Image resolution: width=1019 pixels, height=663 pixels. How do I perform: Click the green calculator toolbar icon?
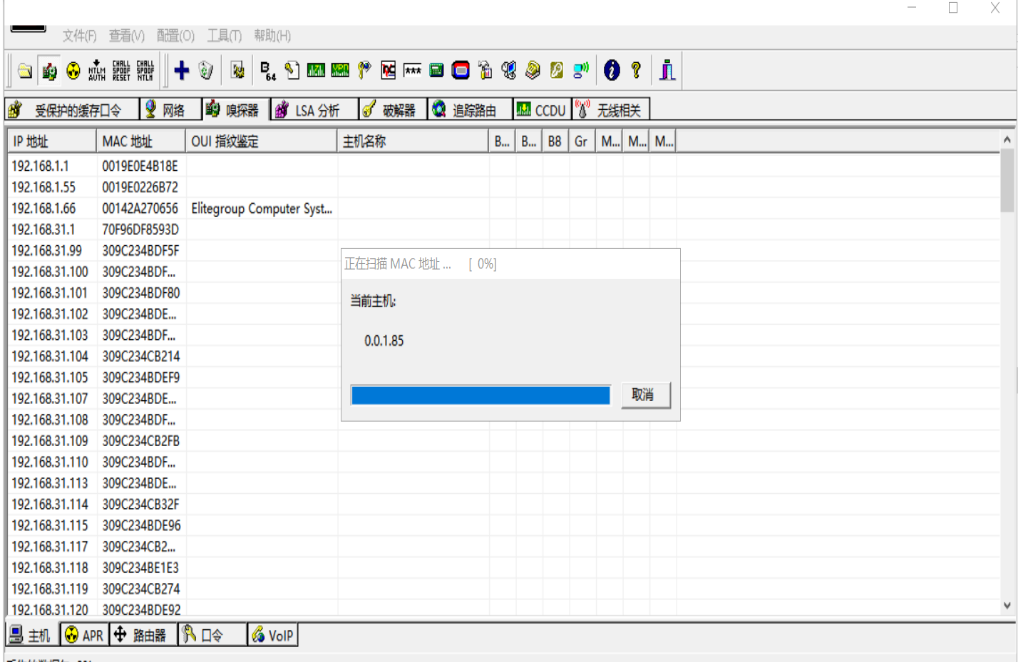(436, 70)
